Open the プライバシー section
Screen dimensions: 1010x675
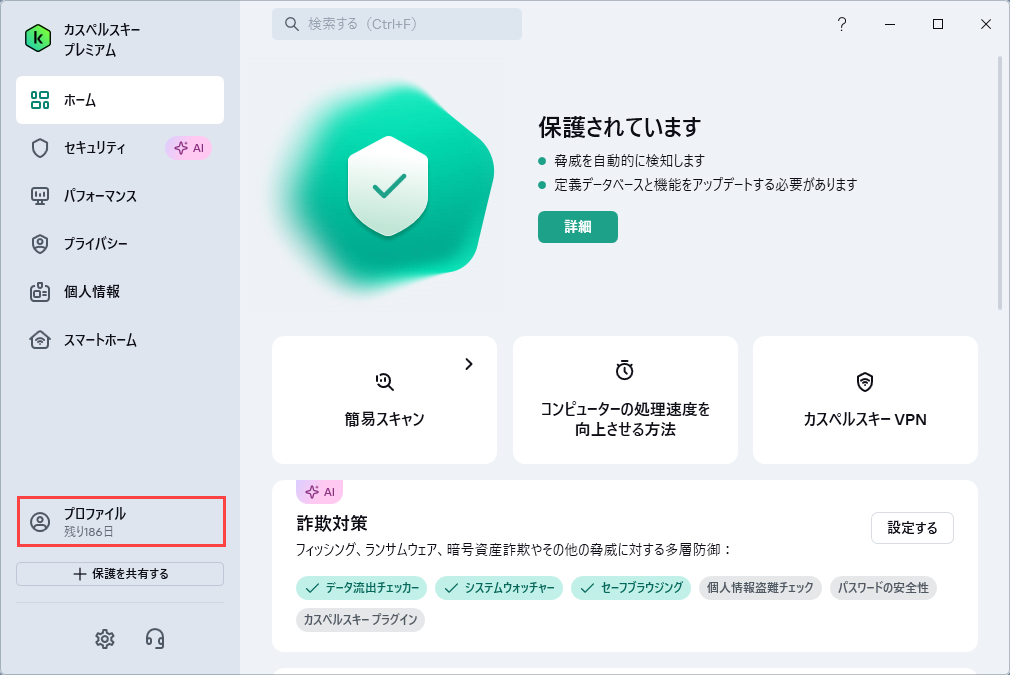(x=120, y=244)
